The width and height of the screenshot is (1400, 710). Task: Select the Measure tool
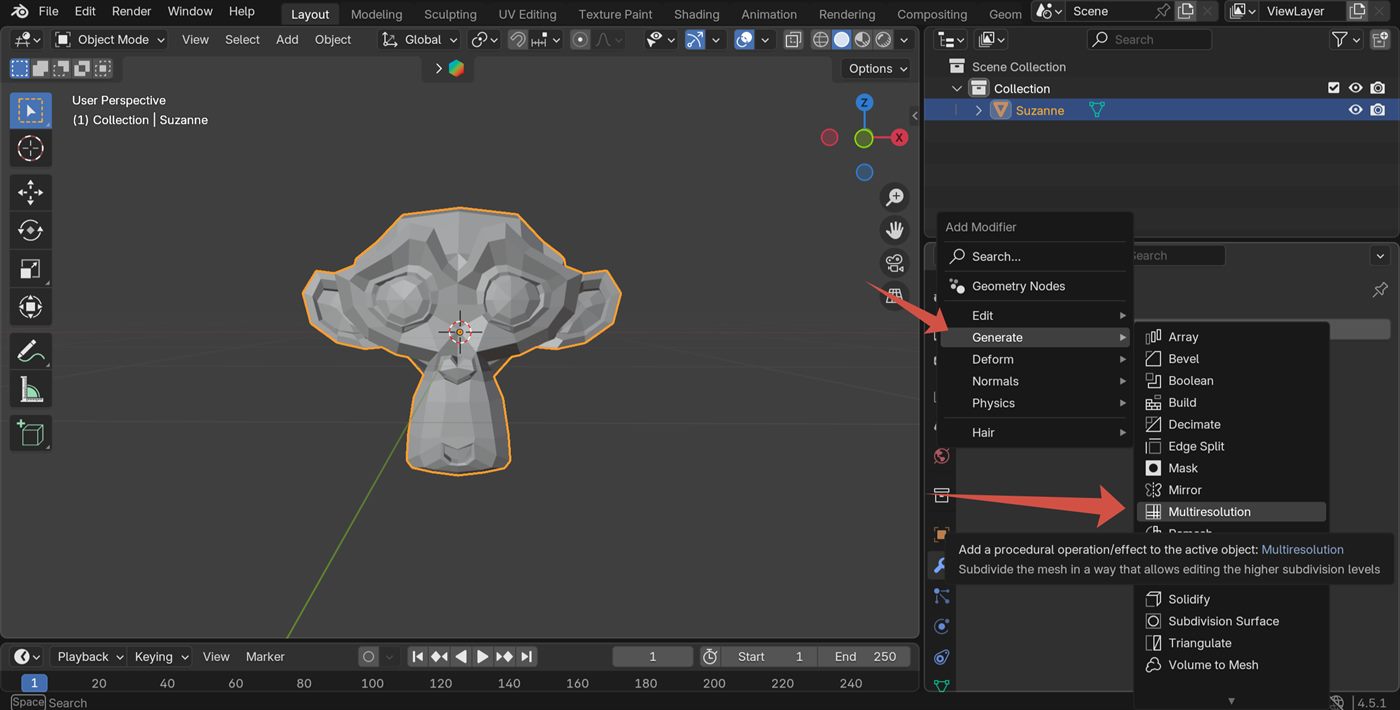pyautogui.click(x=30, y=389)
